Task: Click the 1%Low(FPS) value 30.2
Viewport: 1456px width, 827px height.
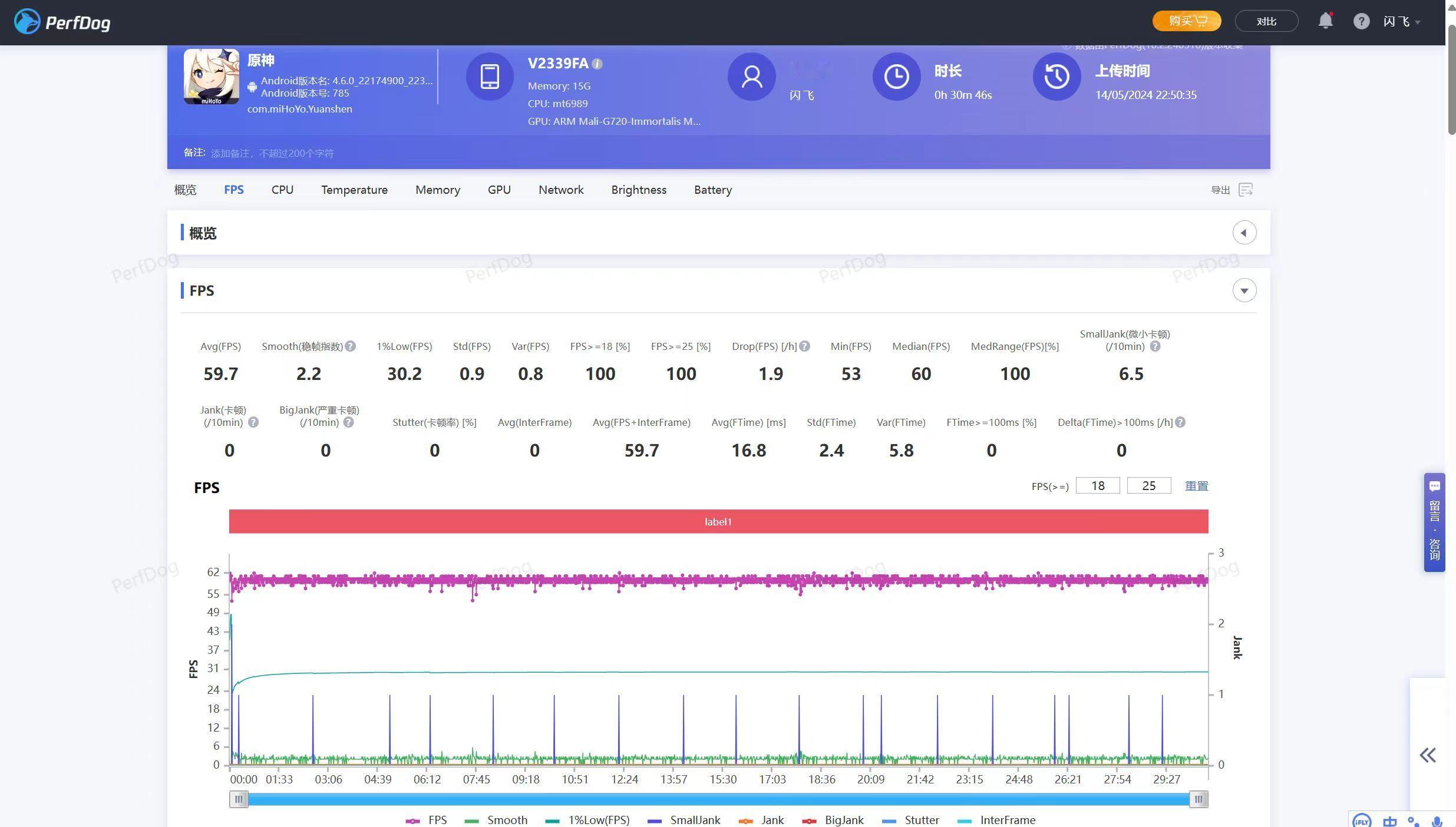Action: [x=404, y=374]
